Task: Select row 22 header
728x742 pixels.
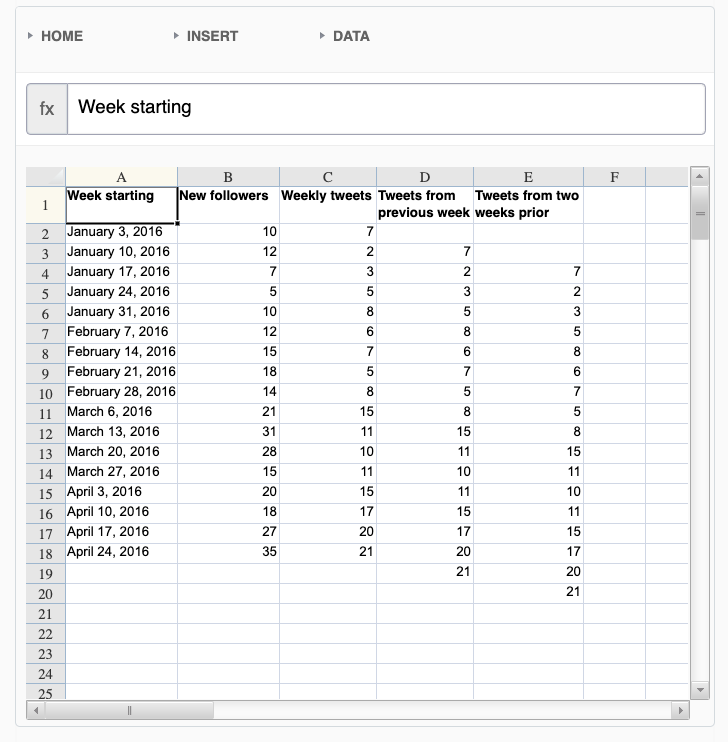Action: tap(45, 634)
